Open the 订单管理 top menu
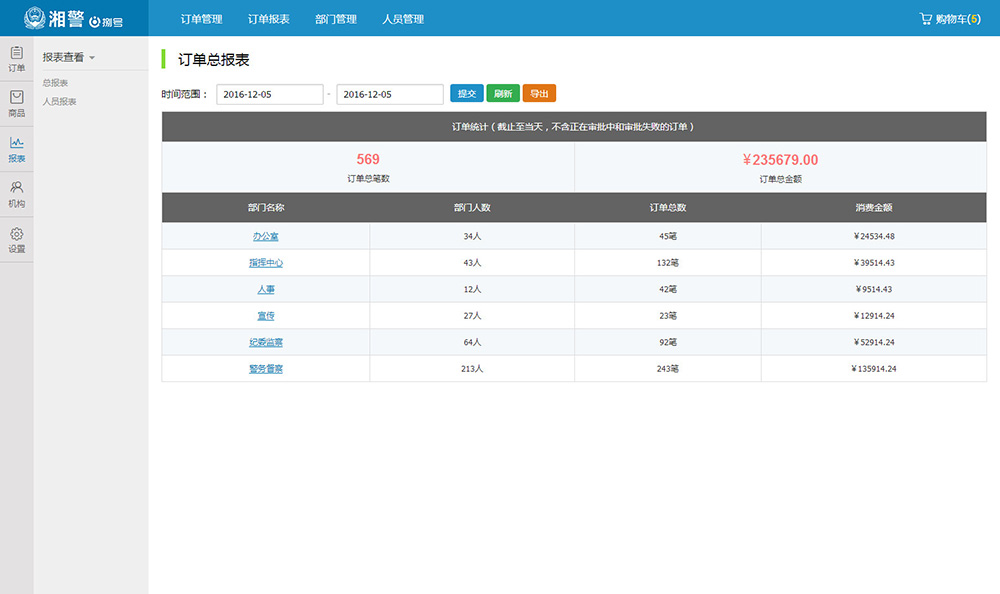1000x594 pixels. tap(202, 19)
